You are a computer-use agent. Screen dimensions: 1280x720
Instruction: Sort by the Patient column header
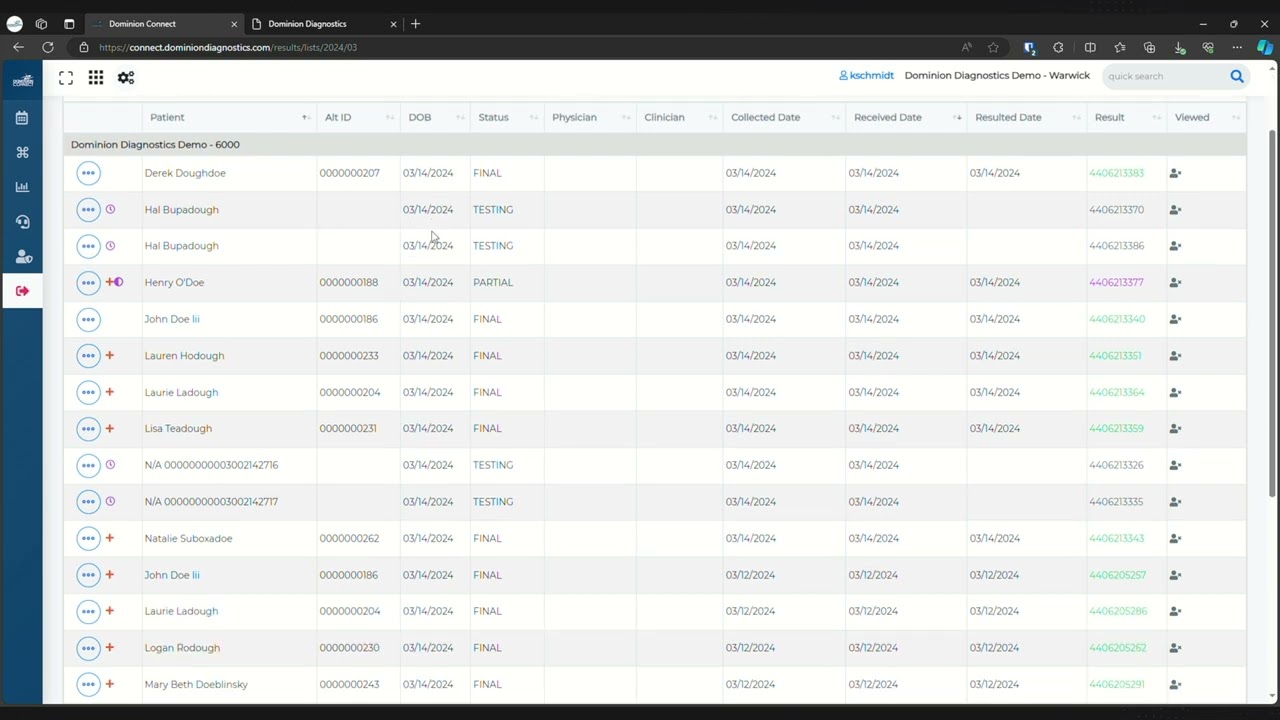(x=167, y=117)
